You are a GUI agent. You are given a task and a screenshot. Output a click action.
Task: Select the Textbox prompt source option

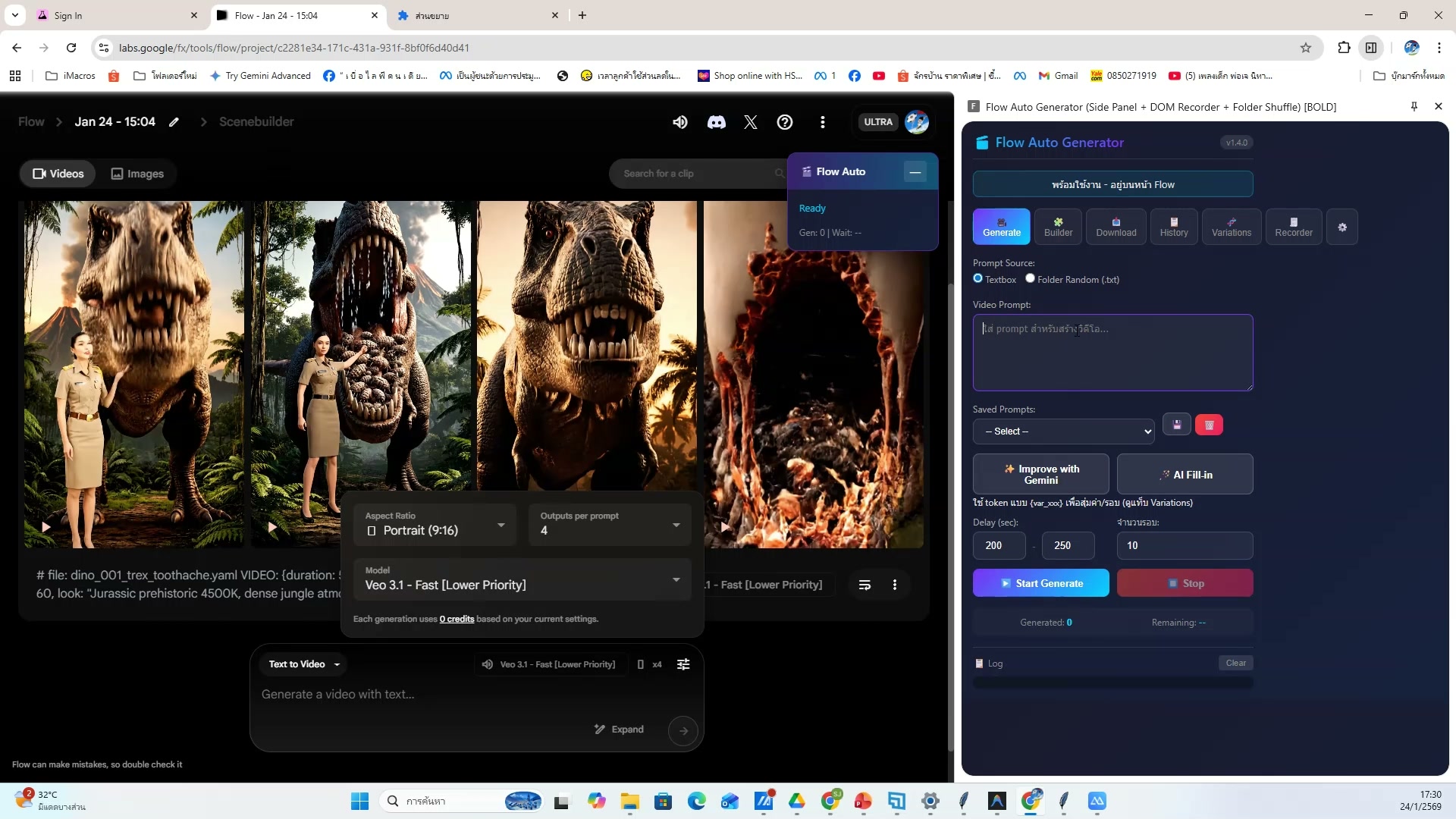coord(978,278)
